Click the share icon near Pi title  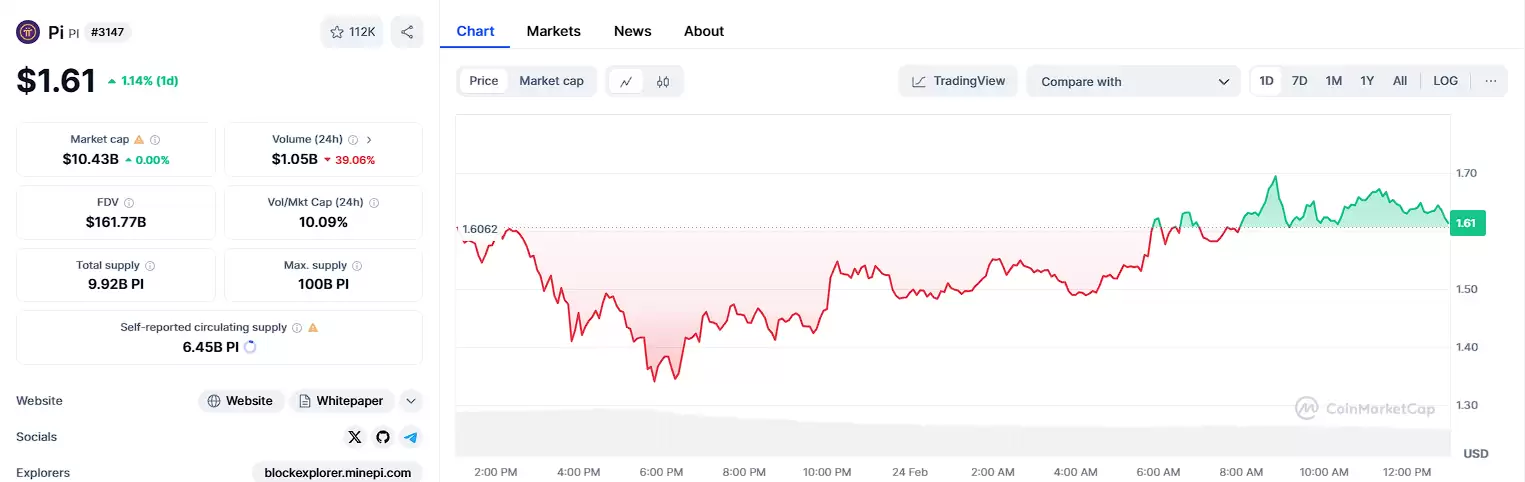click(407, 32)
